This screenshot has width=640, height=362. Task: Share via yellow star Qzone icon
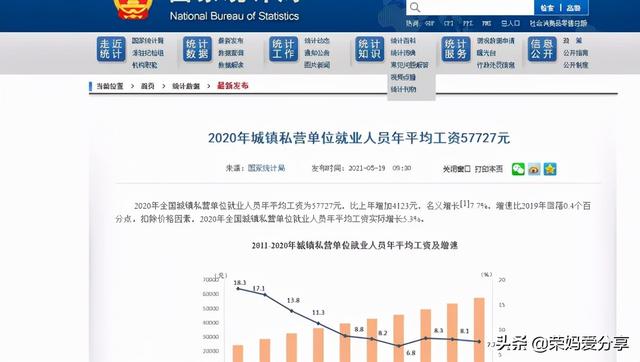click(550, 169)
